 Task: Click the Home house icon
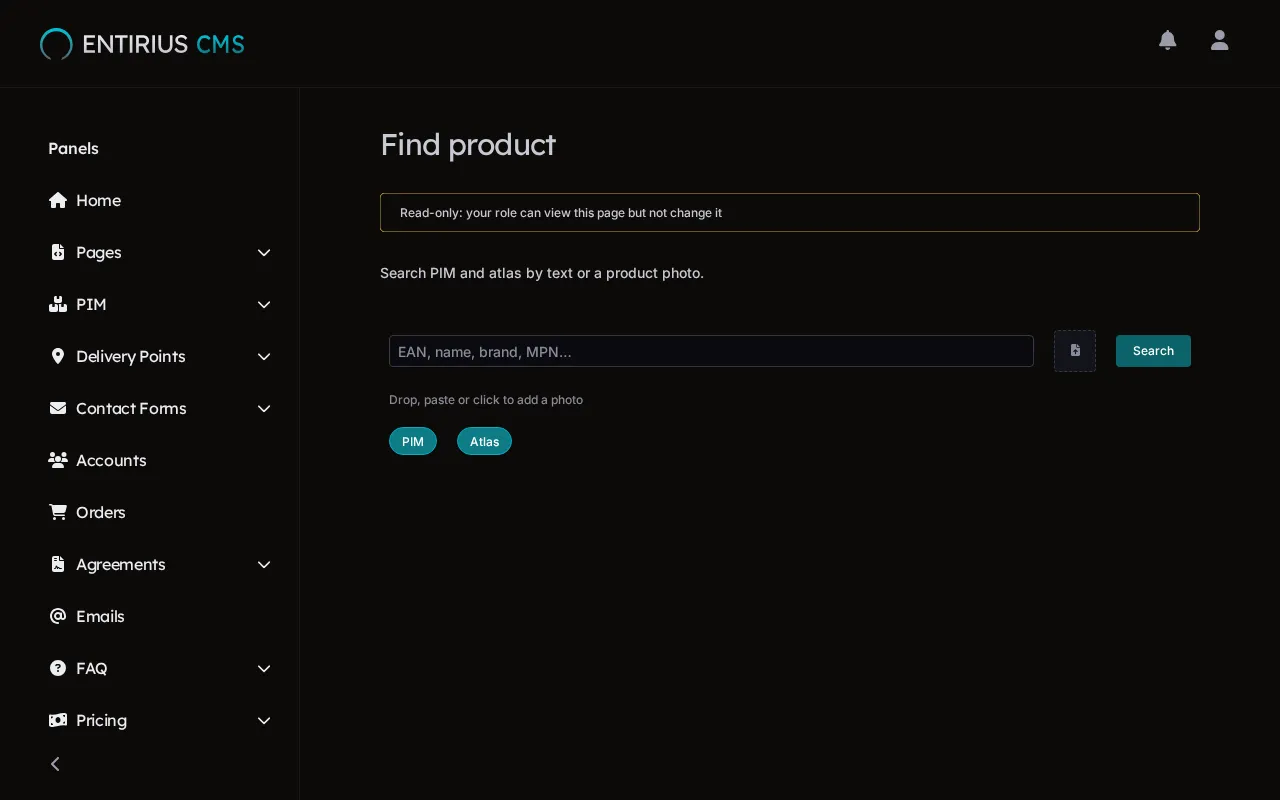[58, 200]
